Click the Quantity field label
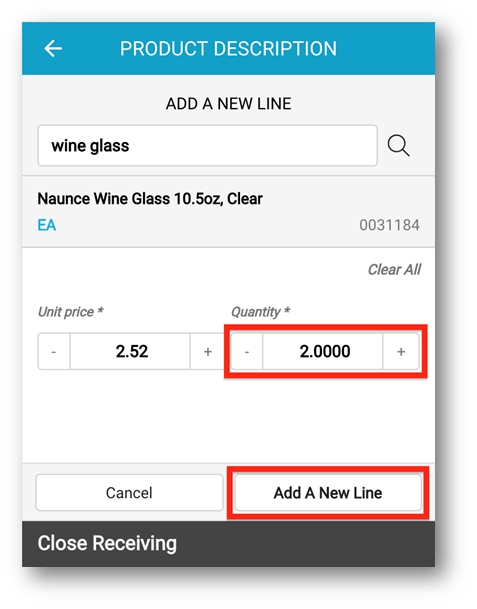Viewport: 477px width, 609px height. point(261,312)
